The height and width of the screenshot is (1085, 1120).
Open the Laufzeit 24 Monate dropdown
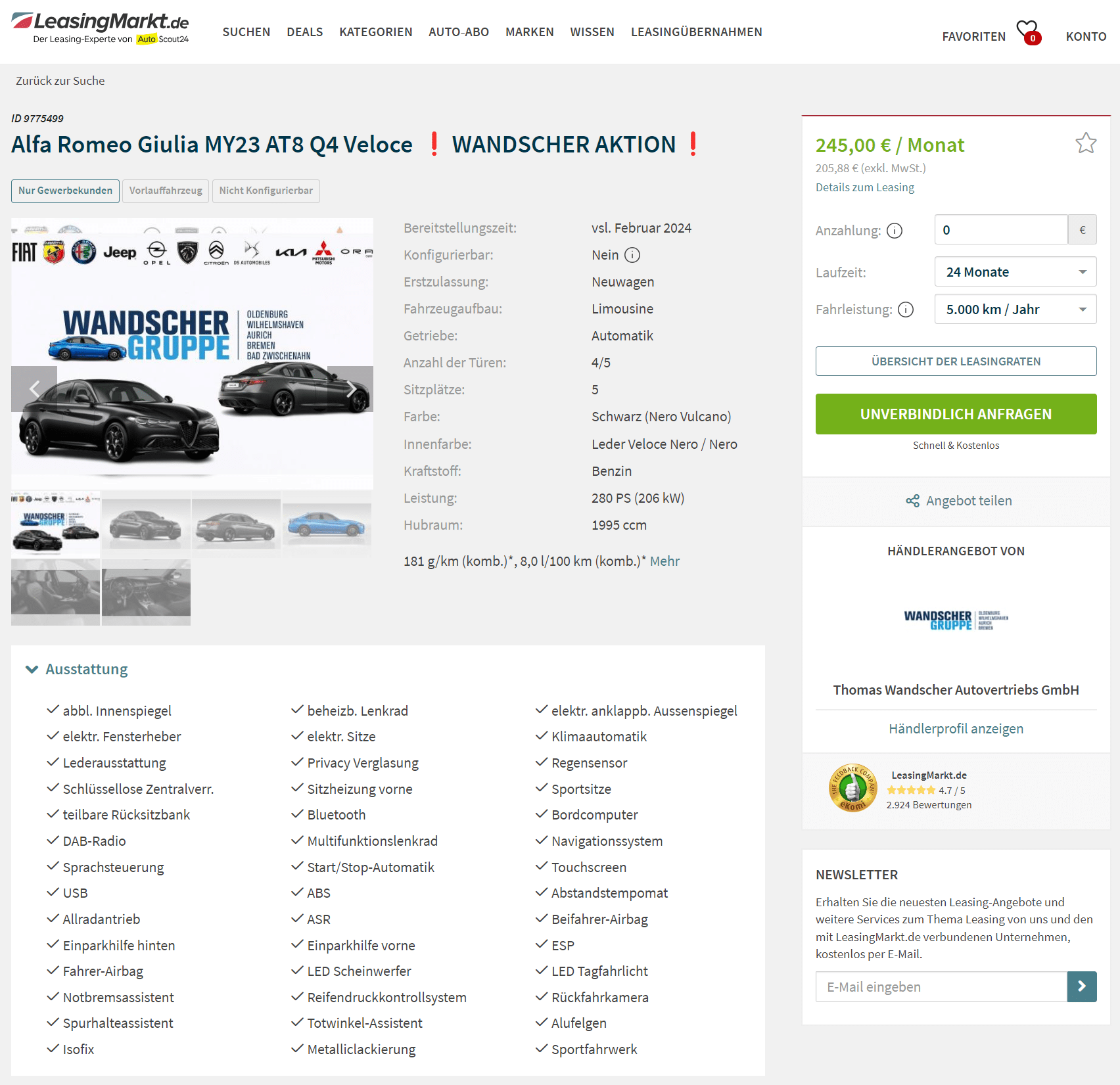(1015, 272)
